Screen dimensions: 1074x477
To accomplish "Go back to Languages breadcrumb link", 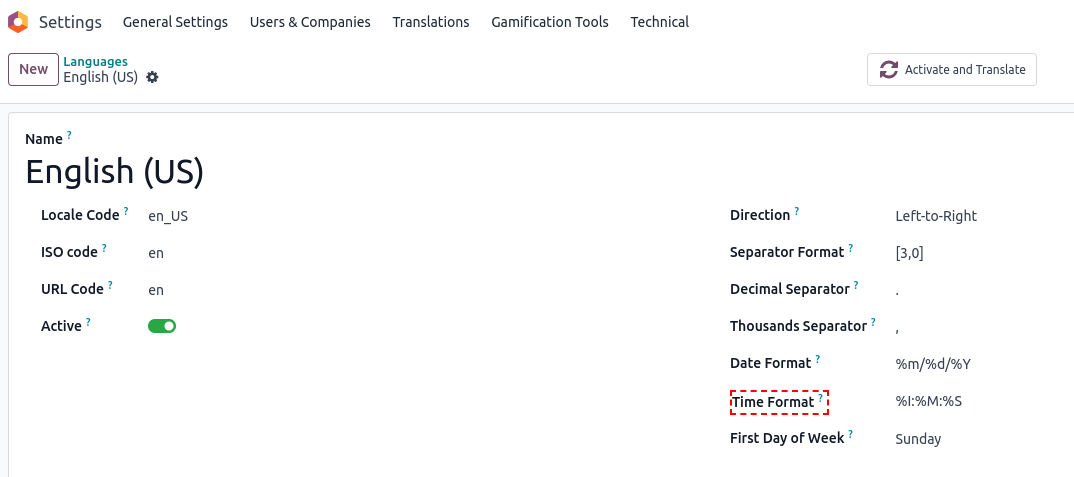I will [96, 62].
